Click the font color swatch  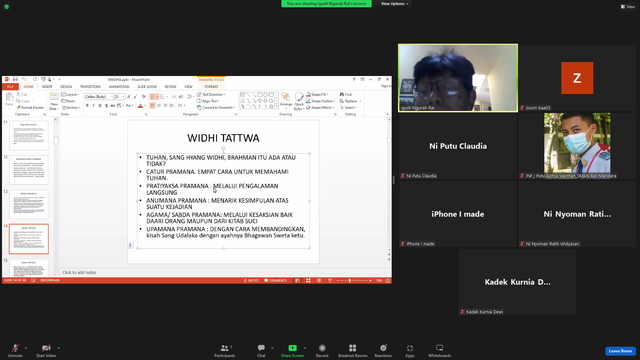tap(140, 106)
